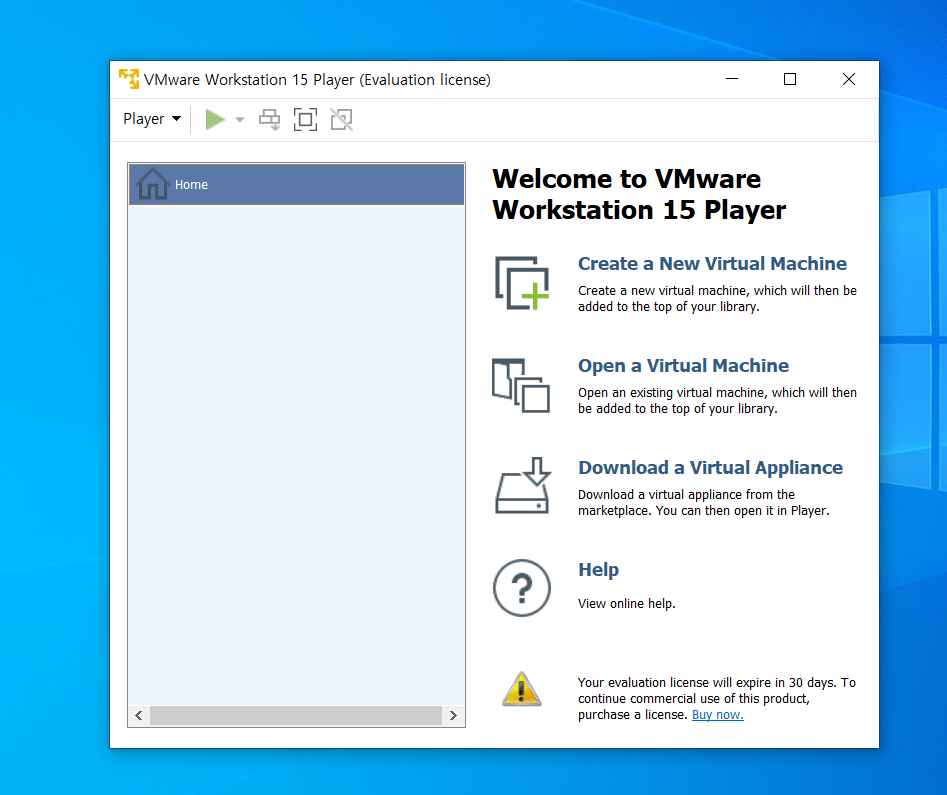Click 'Welcome to VMware Workstation 15 Player' heading
947x795 pixels.
coord(639,195)
